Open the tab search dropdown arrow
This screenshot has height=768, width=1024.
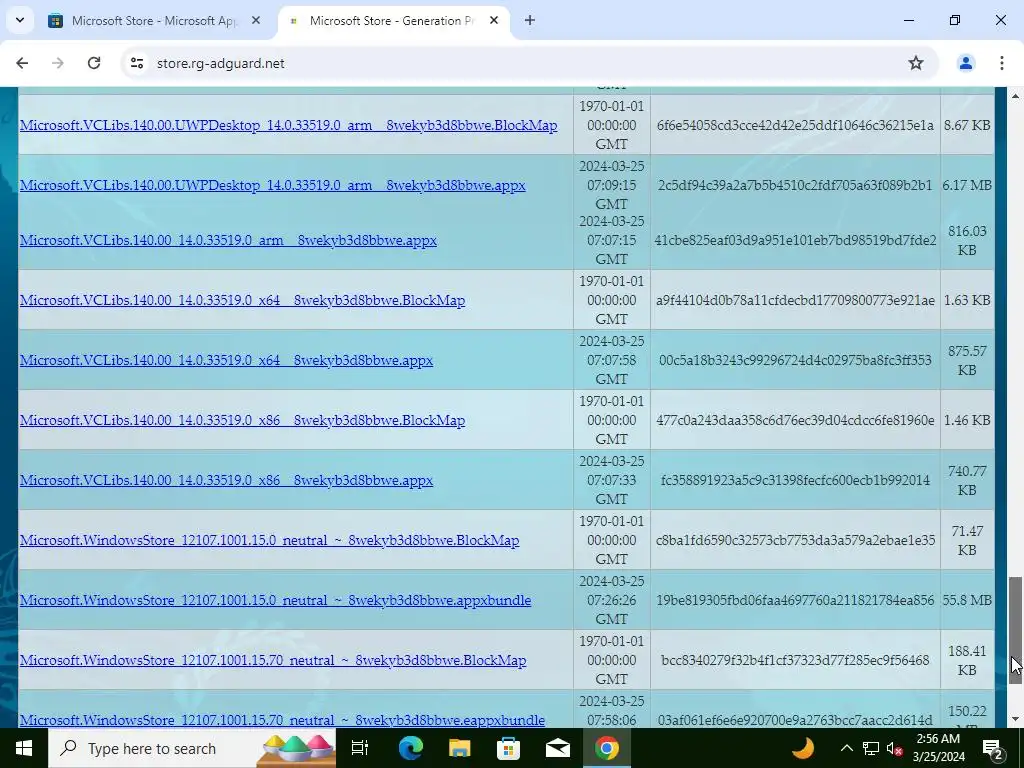[x=20, y=20]
